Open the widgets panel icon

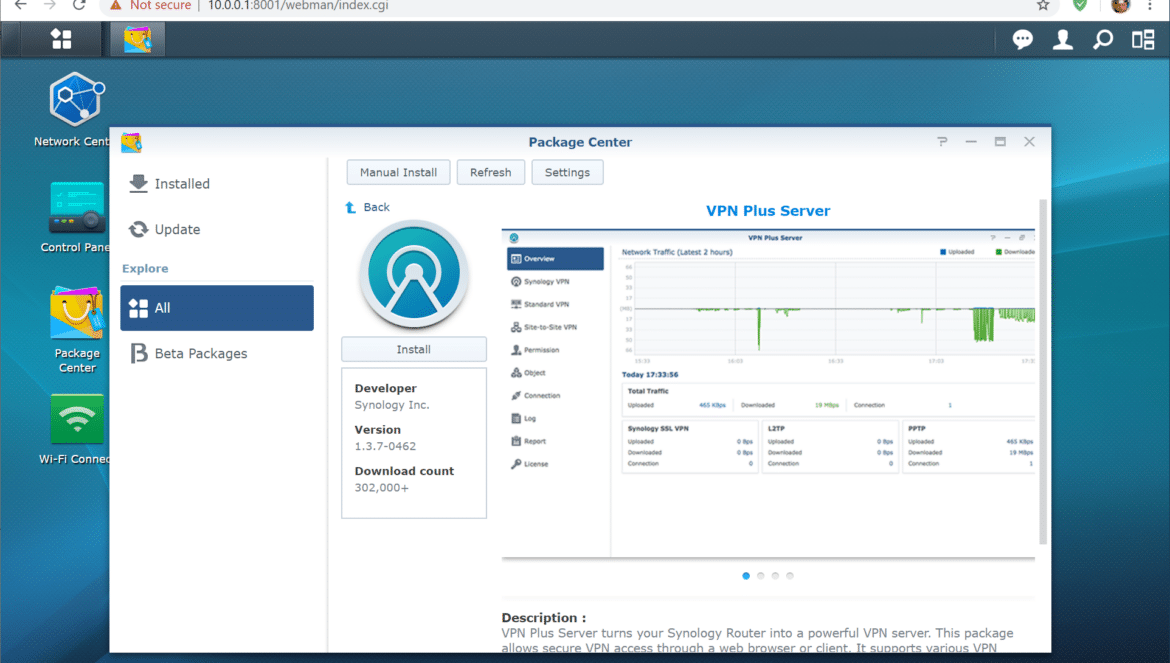click(x=1143, y=39)
